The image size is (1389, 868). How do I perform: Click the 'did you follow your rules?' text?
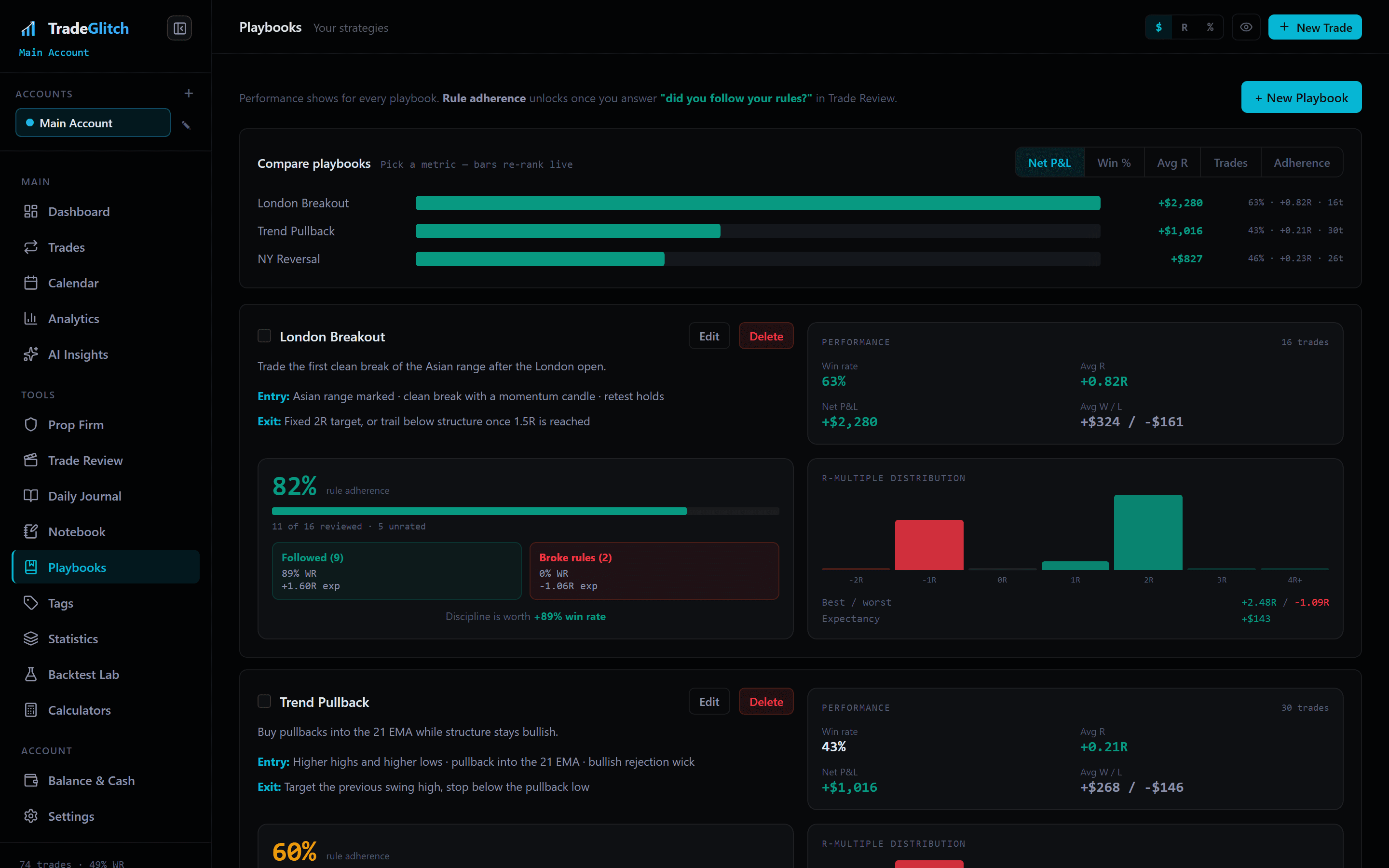[x=736, y=98]
